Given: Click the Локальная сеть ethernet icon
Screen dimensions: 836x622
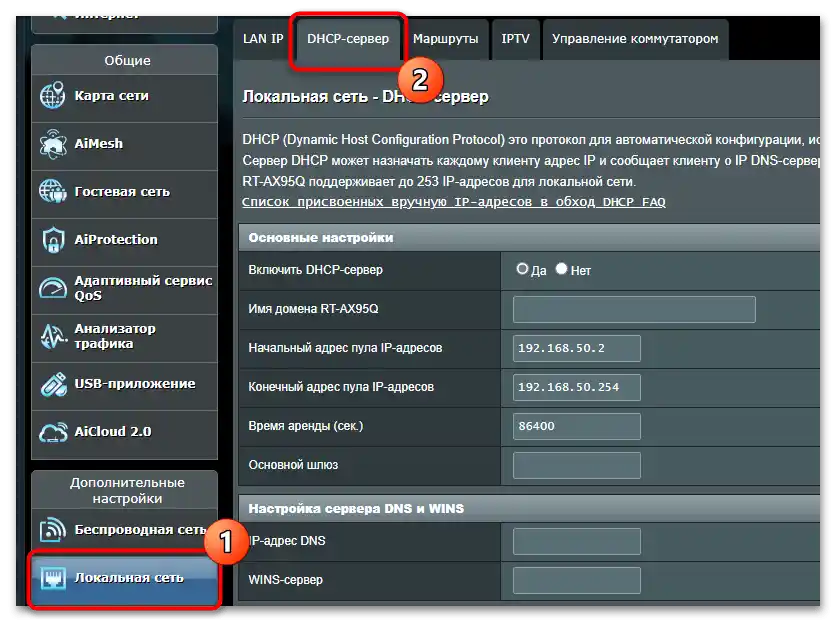Looking at the screenshot, I should click(x=52, y=578).
